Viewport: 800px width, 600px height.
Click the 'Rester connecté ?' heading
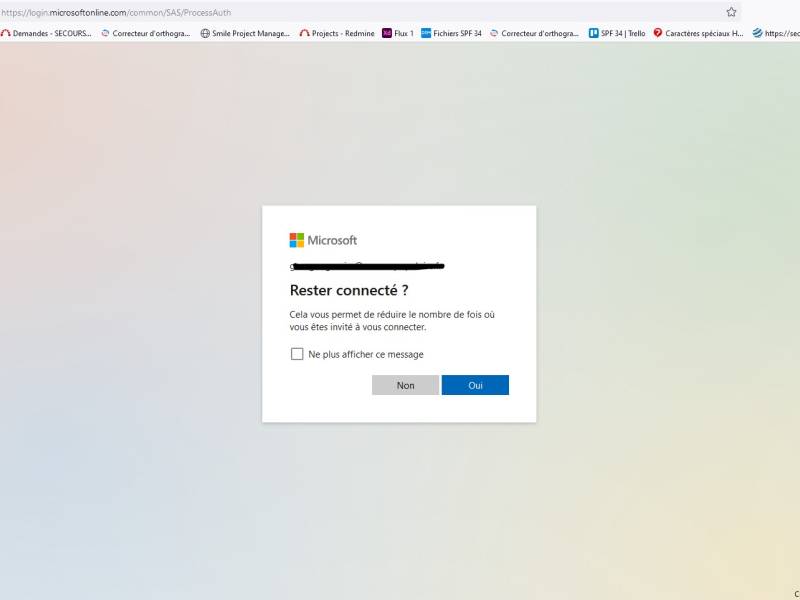coord(349,290)
